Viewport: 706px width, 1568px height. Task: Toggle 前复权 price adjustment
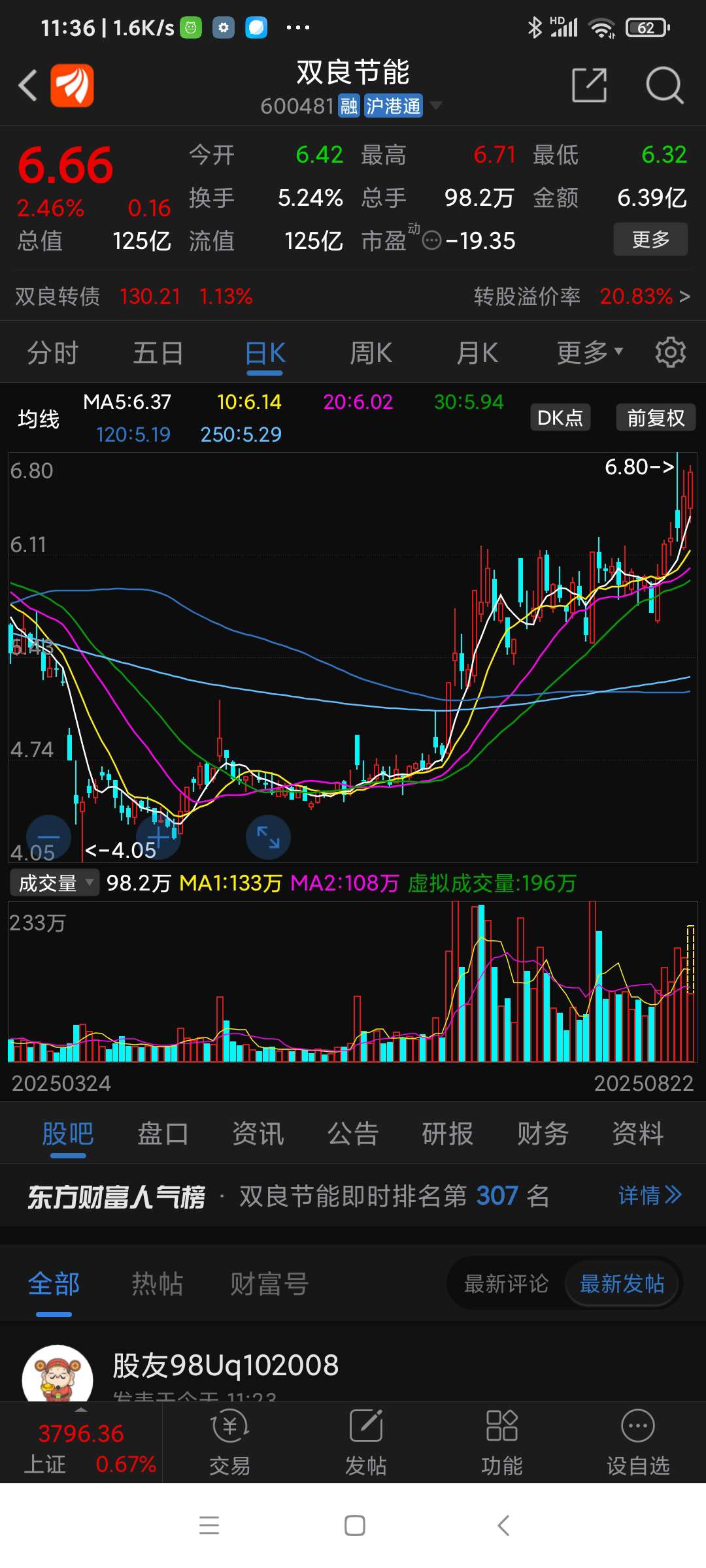tap(656, 417)
